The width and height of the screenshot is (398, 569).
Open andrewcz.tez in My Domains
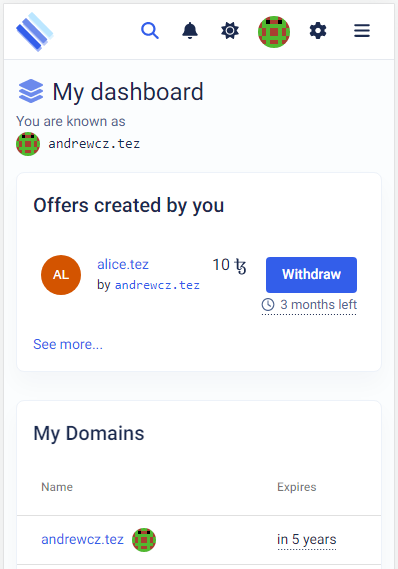82,540
